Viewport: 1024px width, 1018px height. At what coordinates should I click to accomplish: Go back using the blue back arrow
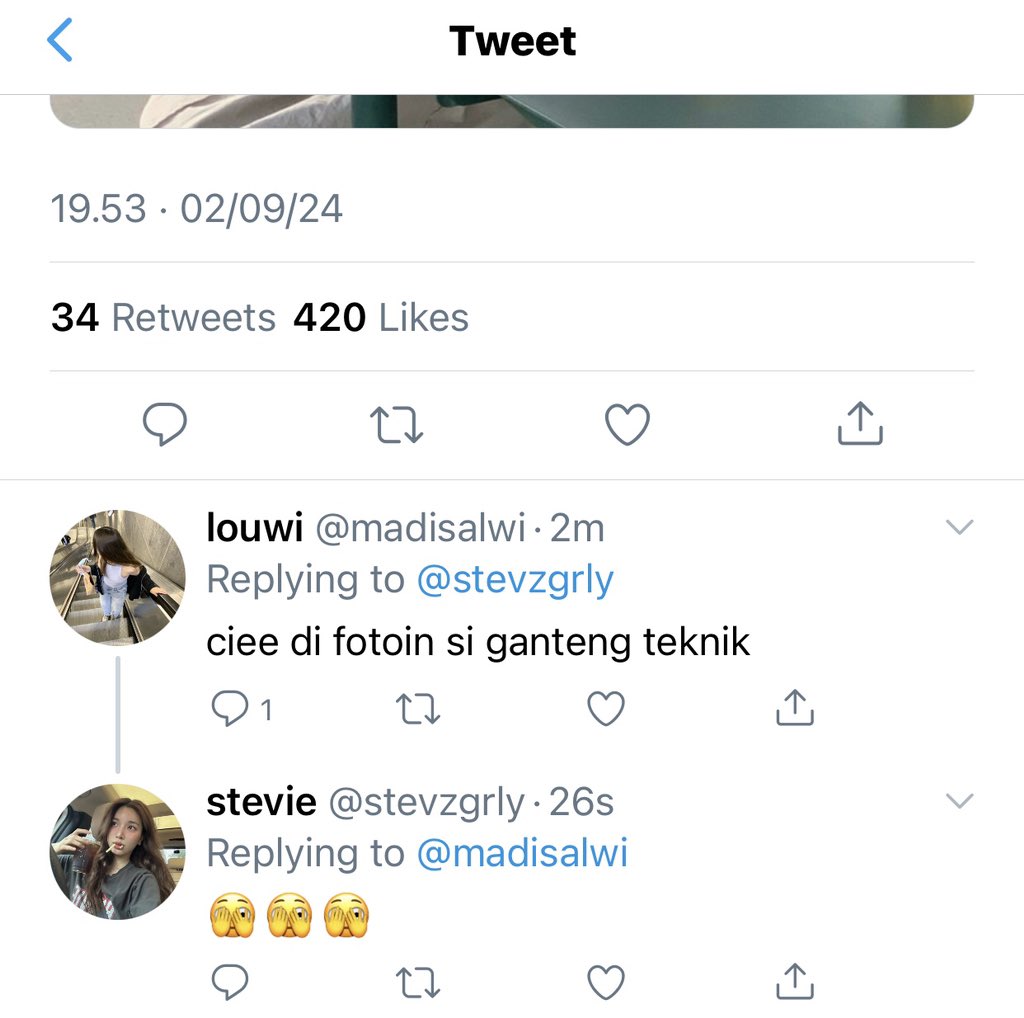point(59,40)
